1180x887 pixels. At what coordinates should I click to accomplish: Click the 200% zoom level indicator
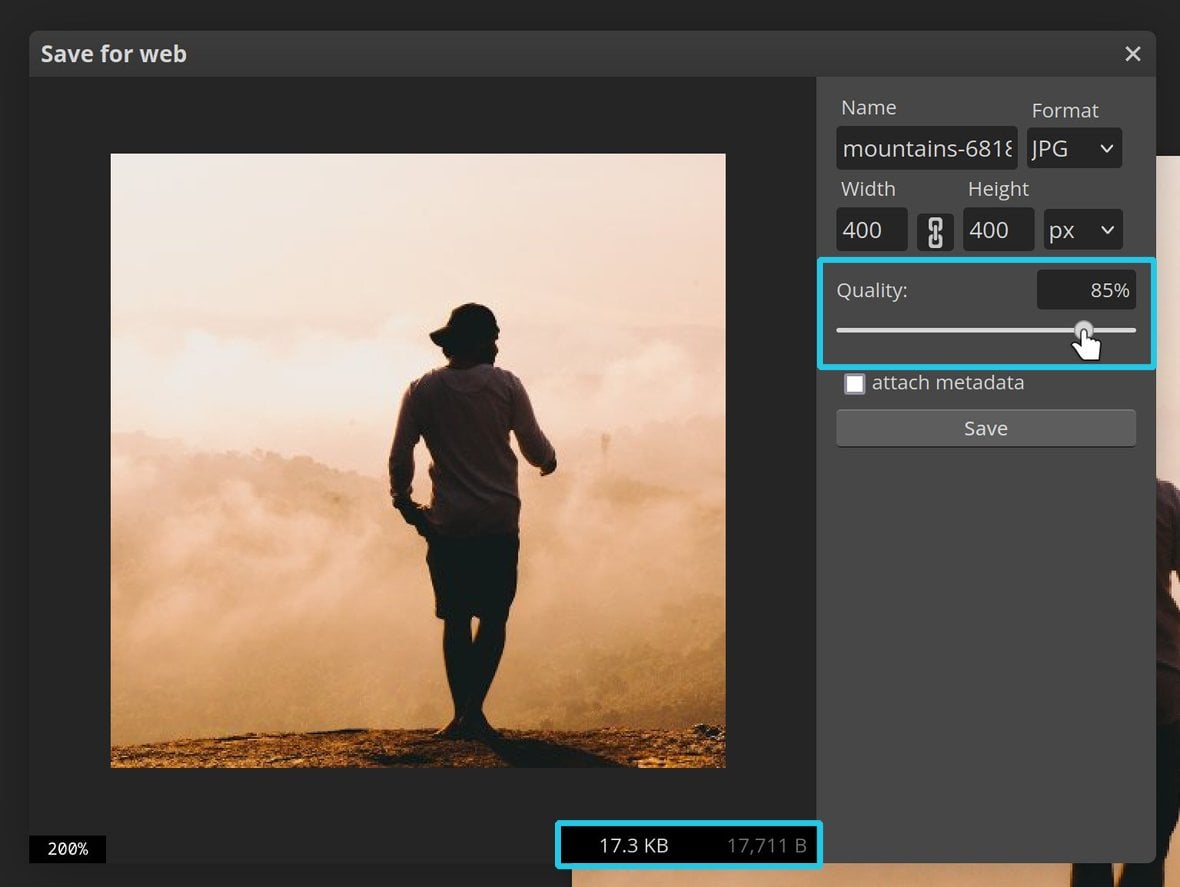(x=67, y=849)
